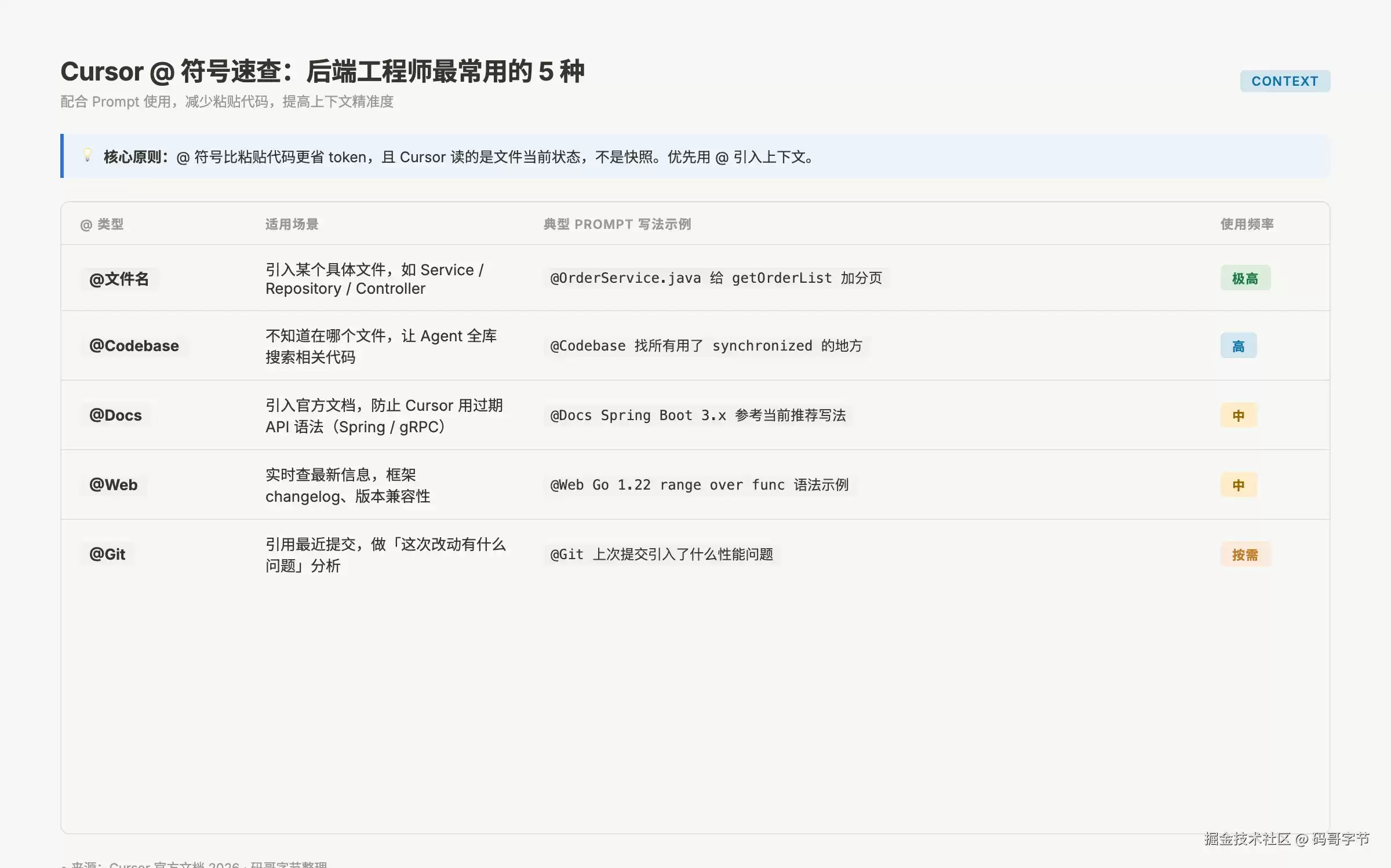Click the subtitle '配合 Prompt 使用'
This screenshot has width=1391, height=868.
227,102
